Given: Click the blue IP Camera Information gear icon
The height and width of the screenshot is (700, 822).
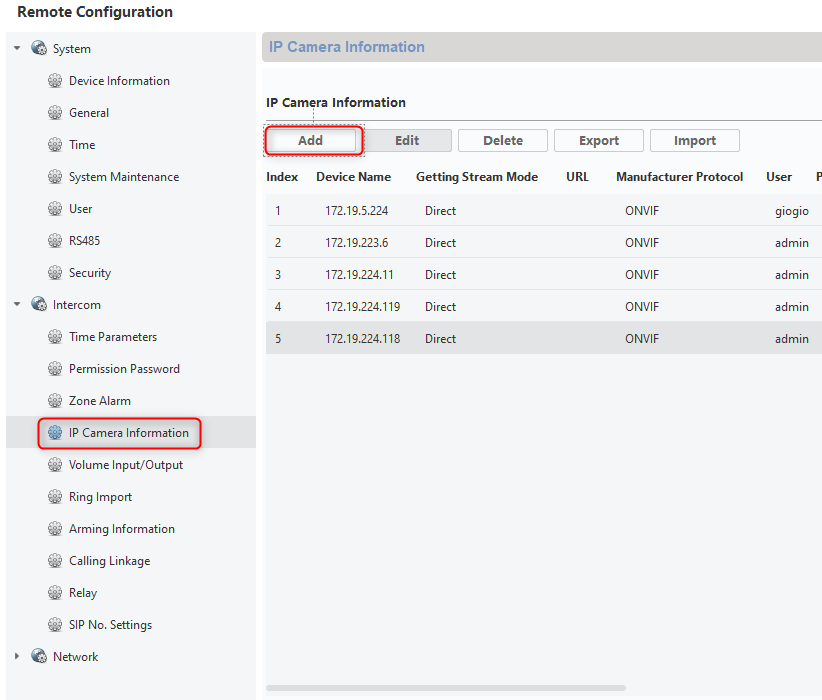Looking at the screenshot, I should pyautogui.click(x=55, y=432).
